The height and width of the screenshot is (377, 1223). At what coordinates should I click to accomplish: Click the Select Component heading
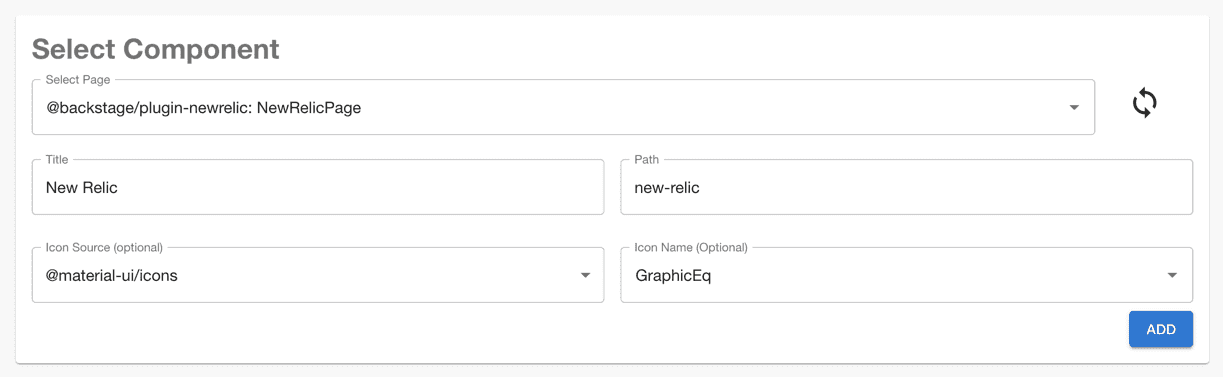[x=156, y=49]
